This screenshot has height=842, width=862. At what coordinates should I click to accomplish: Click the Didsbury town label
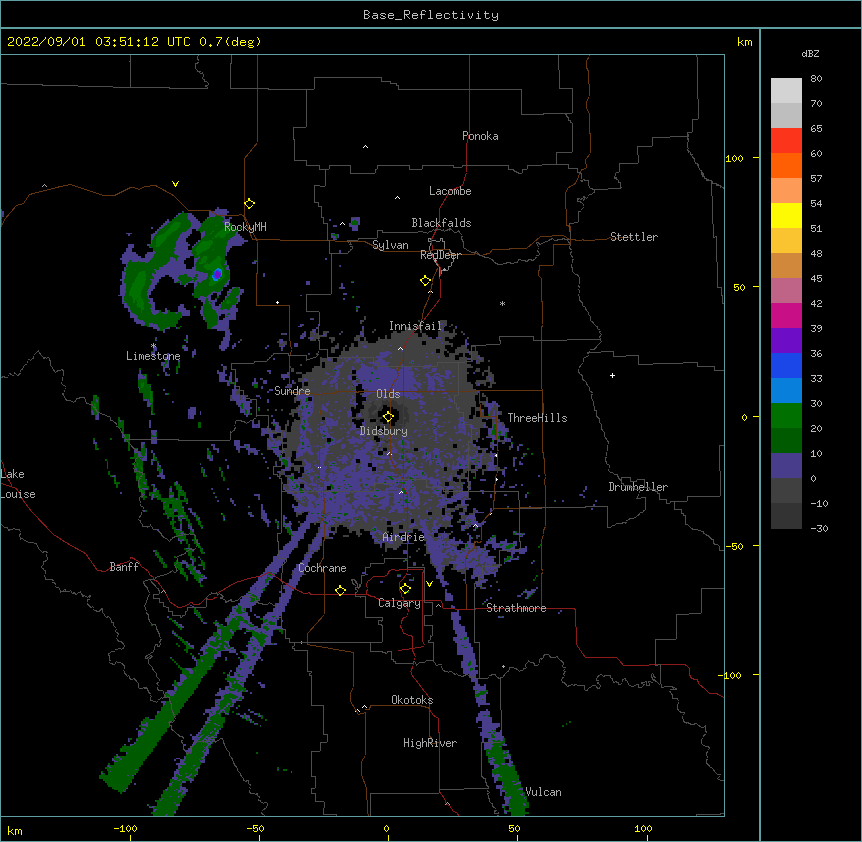click(383, 431)
